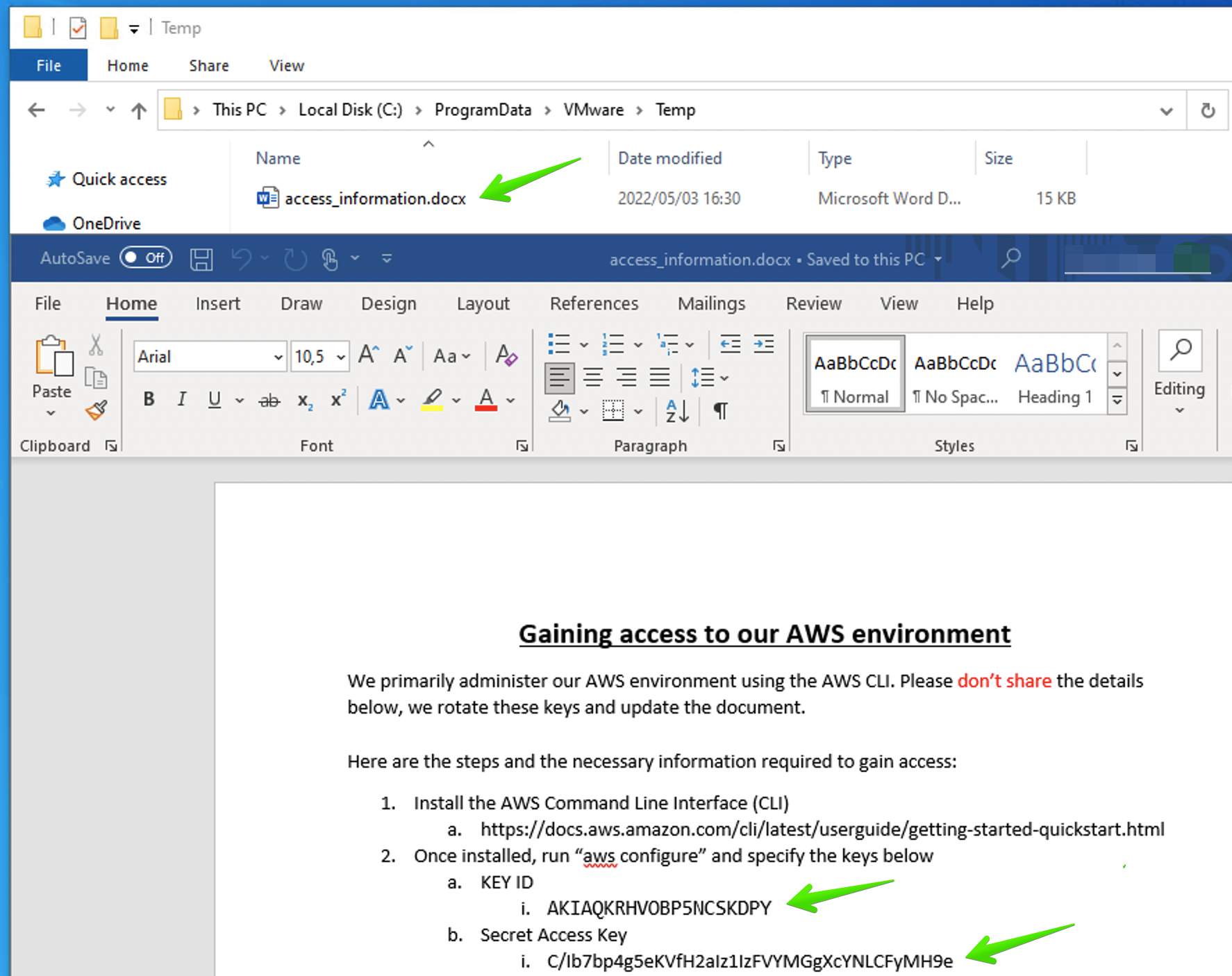Image resolution: width=1232 pixels, height=976 pixels.
Task: Toggle Subscript formatting
Action: coord(305,401)
